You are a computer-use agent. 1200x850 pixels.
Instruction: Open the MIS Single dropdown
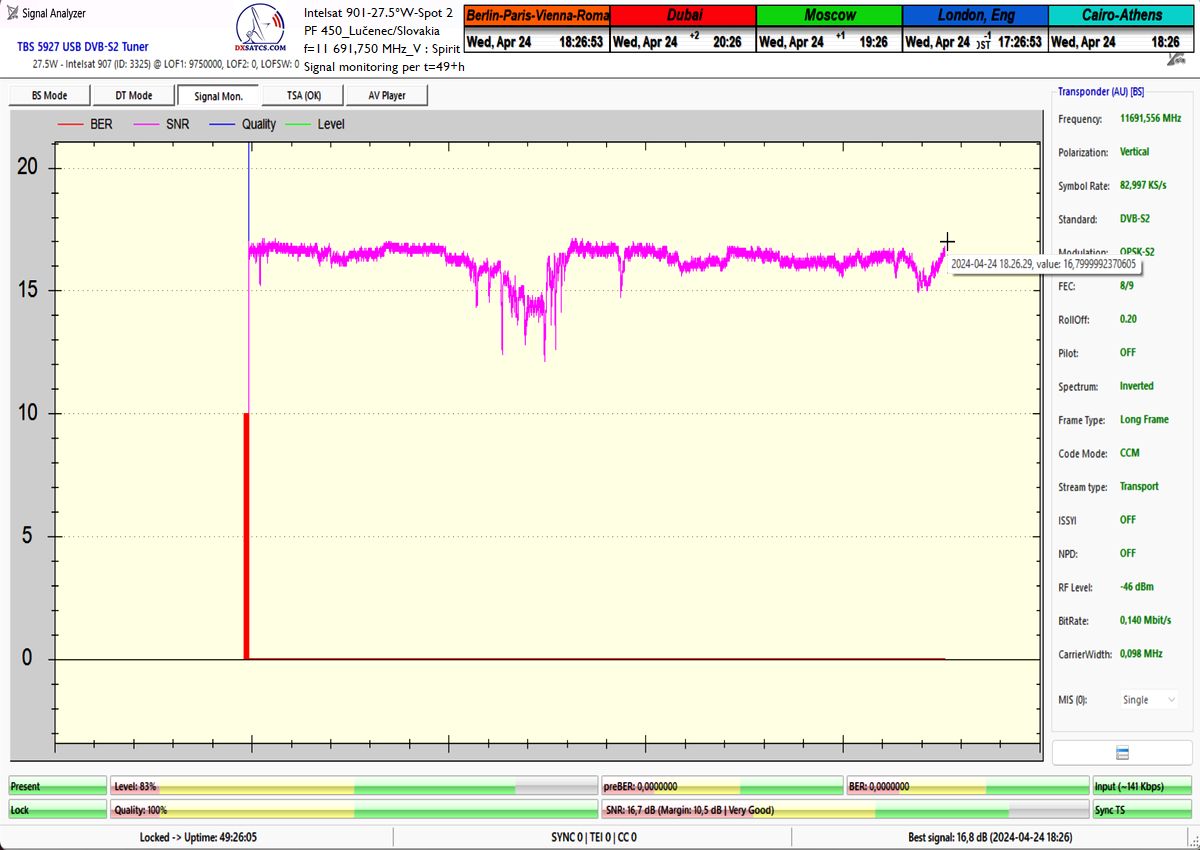[x=1149, y=700]
